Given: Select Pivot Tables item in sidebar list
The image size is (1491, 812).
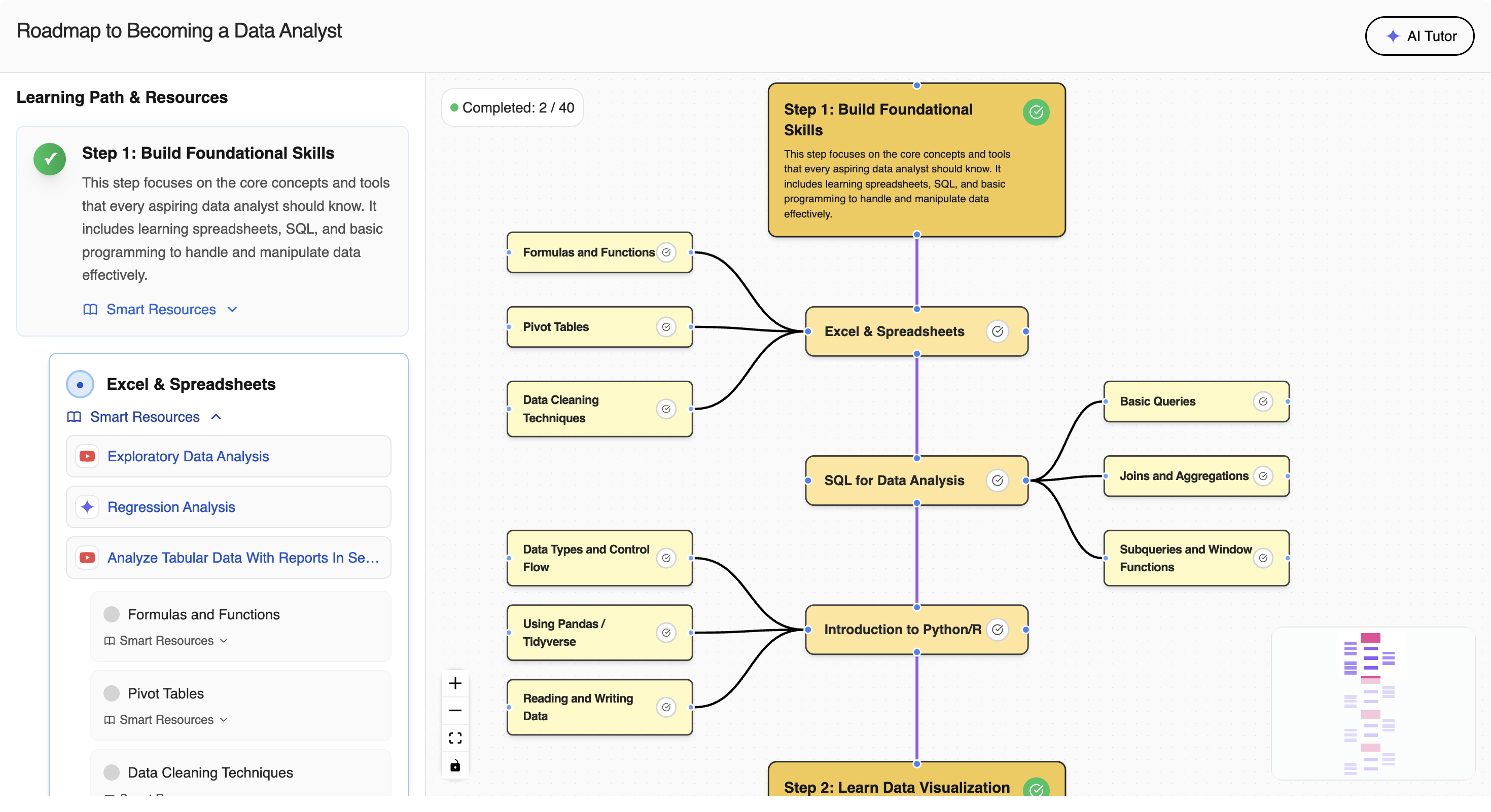Looking at the screenshot, I should pos(165,693).
